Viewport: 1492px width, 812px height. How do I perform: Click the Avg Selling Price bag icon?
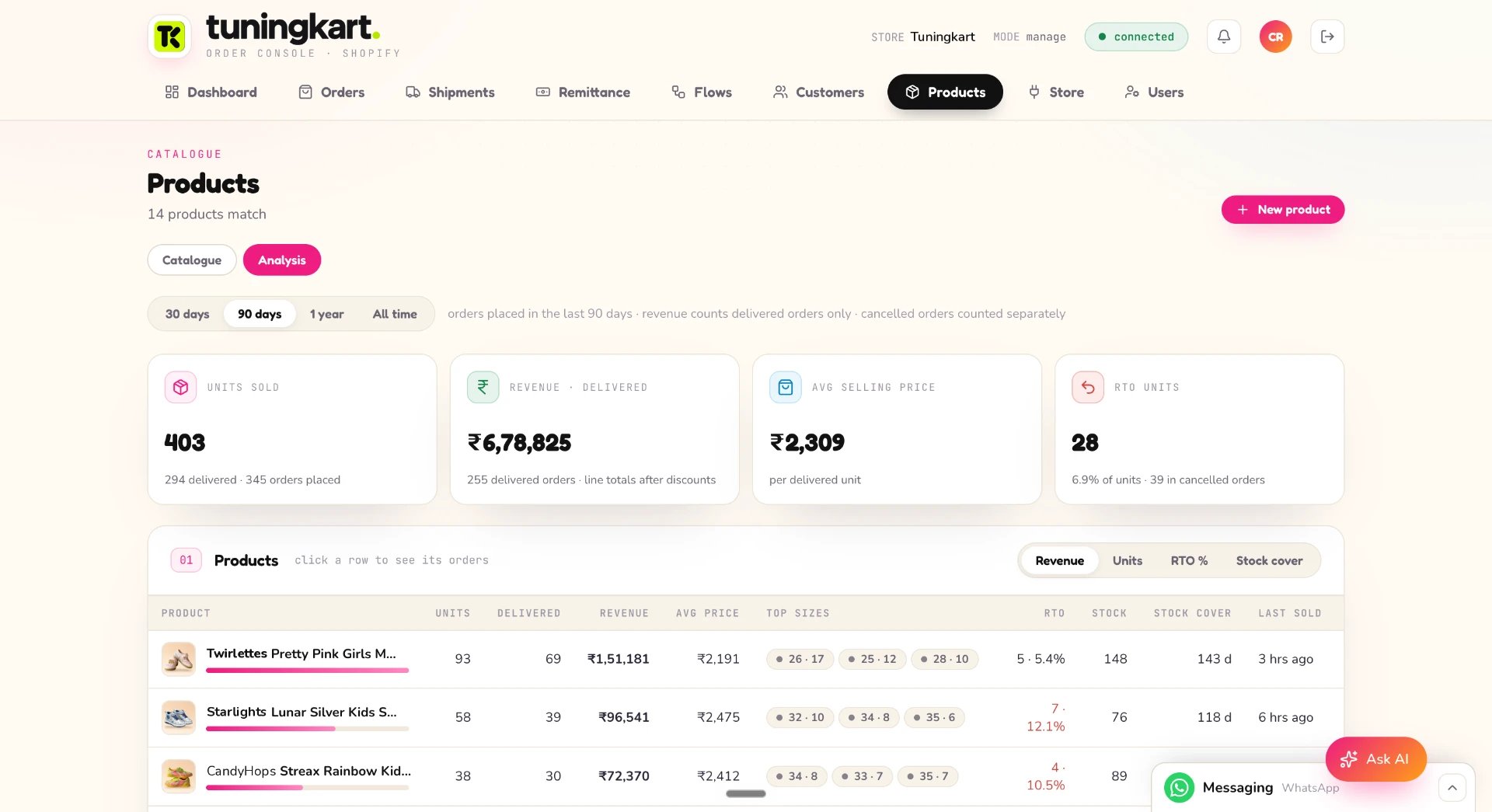click(x=785, y=387)
